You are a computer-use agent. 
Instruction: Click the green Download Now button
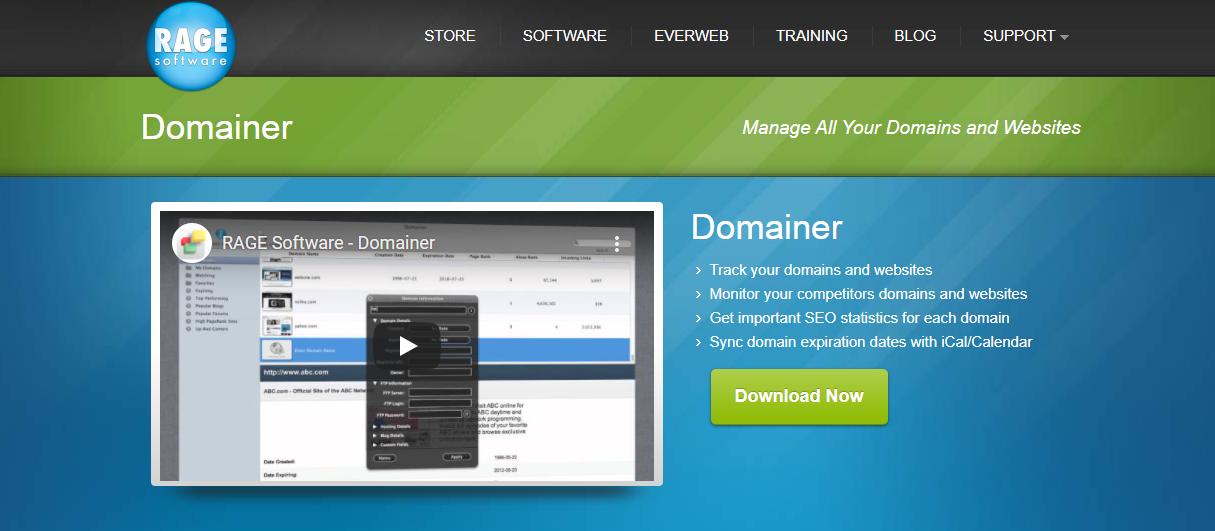799,396
